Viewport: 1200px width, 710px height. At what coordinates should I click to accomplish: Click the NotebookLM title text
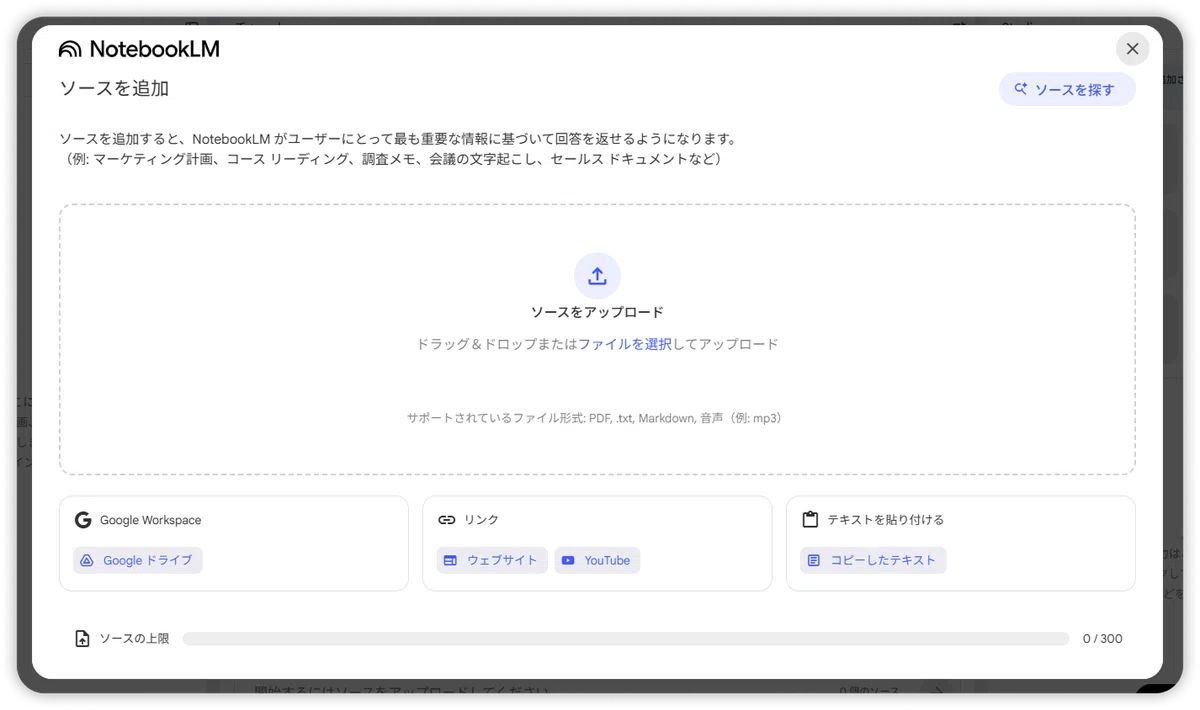[154, 49]
